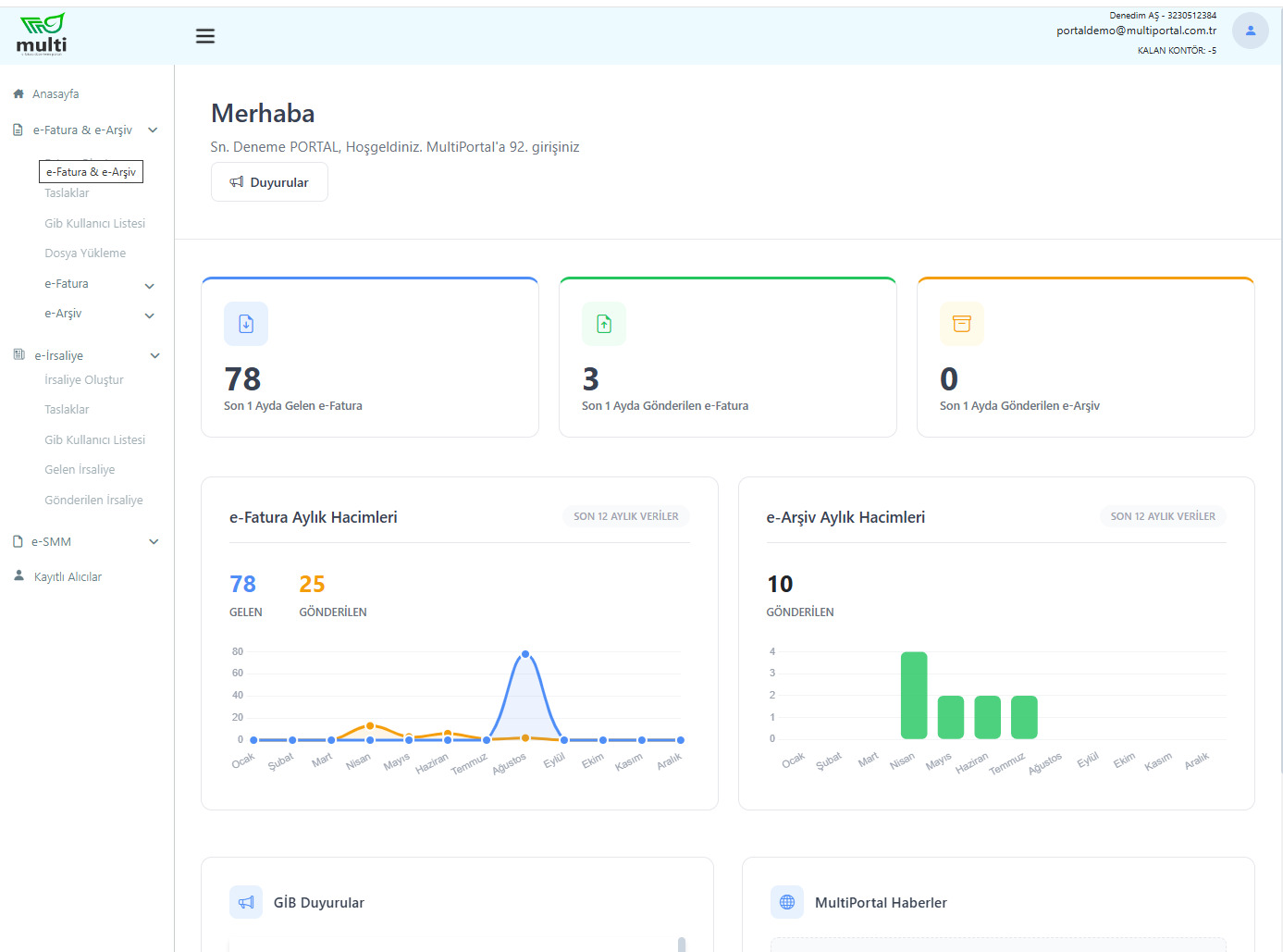Click the blue incoming e-Fatura download icon

click(x=246, y=324)
